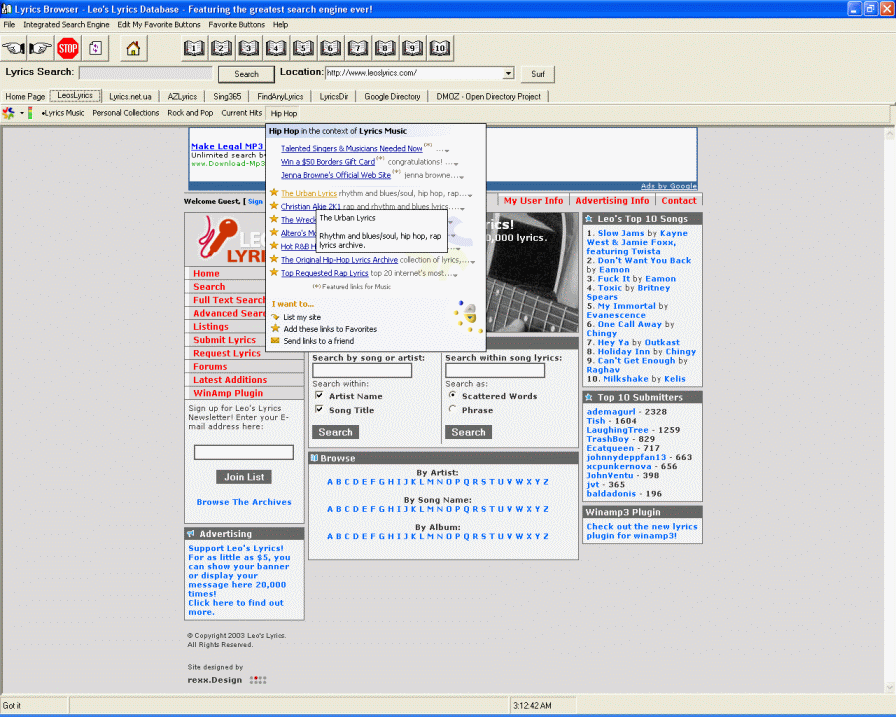Open favorite button number 2
Viewport: 896px width, 717px height.
click(x=221, y=49)
